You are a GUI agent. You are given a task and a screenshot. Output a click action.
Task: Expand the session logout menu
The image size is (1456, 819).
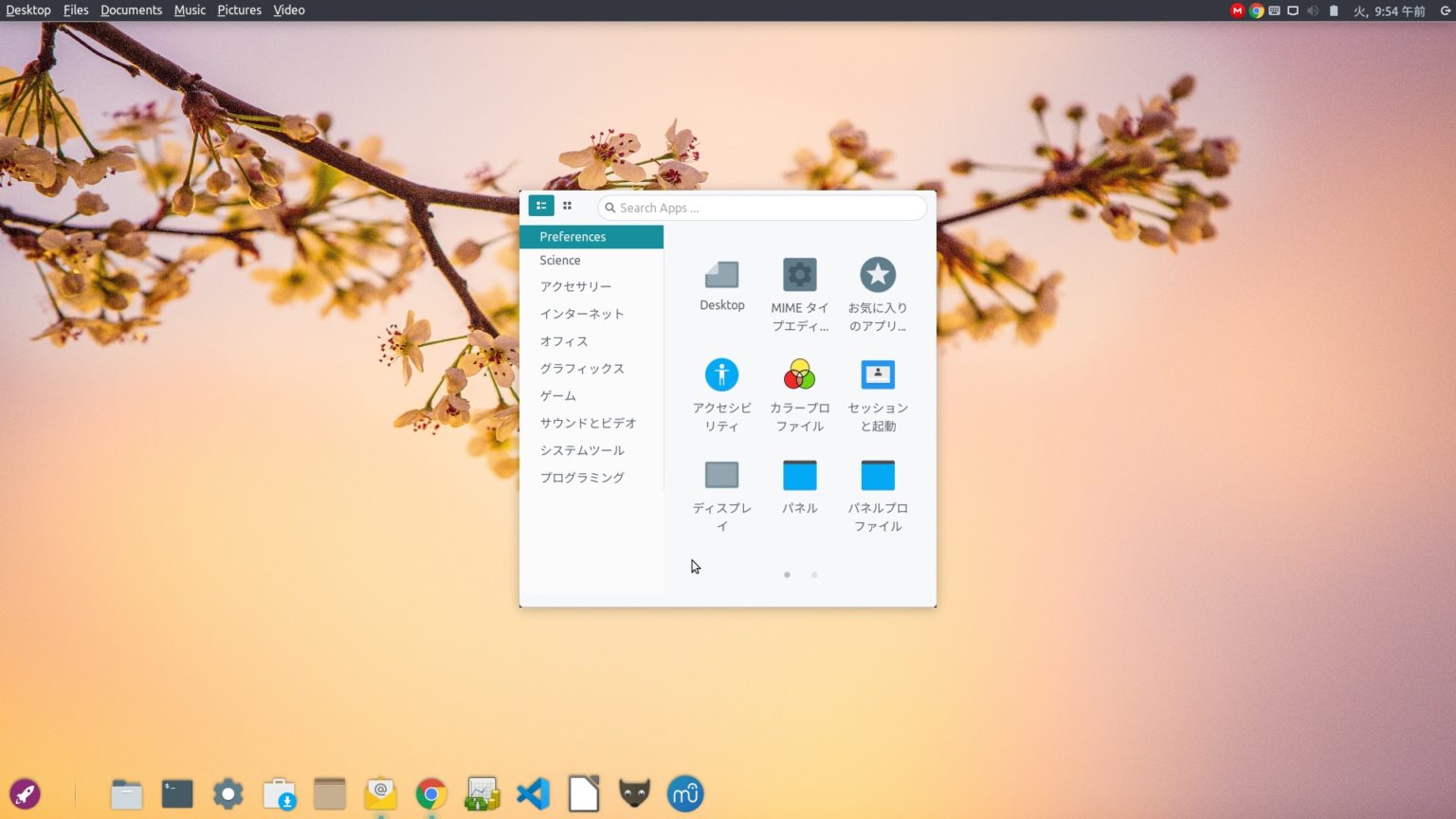point(1447,10)
